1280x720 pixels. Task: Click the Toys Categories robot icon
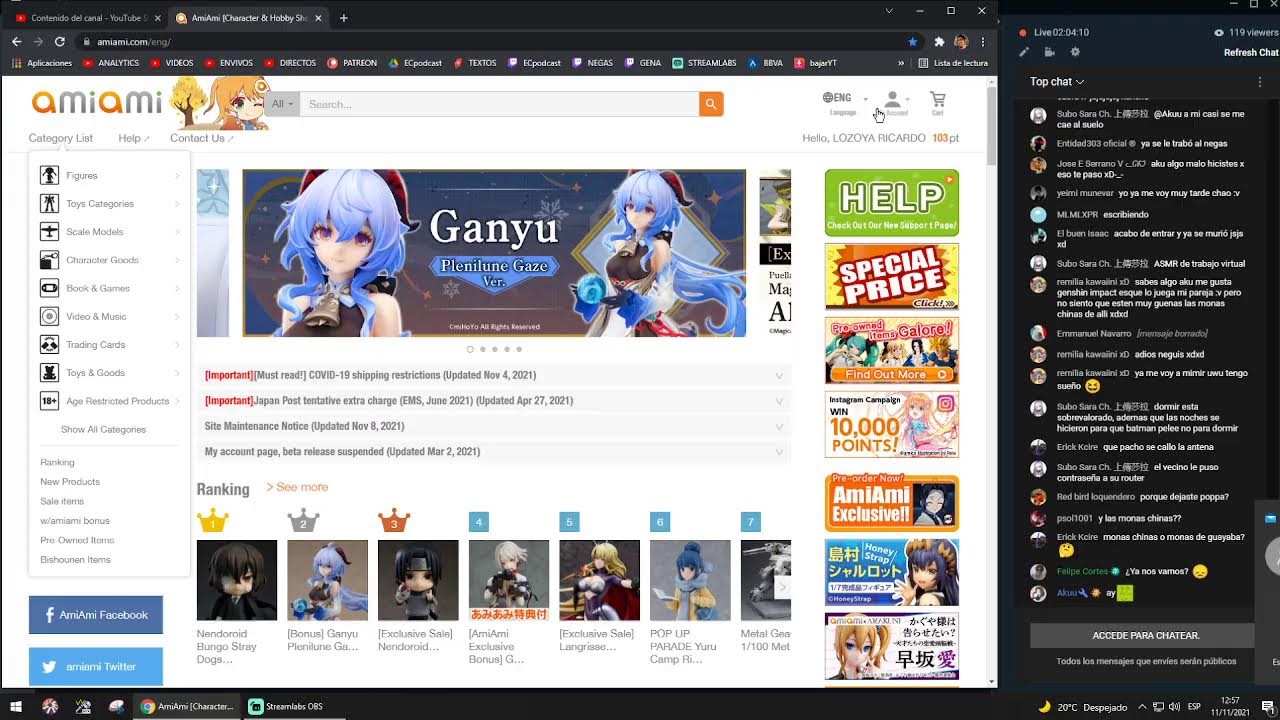(x=49, y=203)
